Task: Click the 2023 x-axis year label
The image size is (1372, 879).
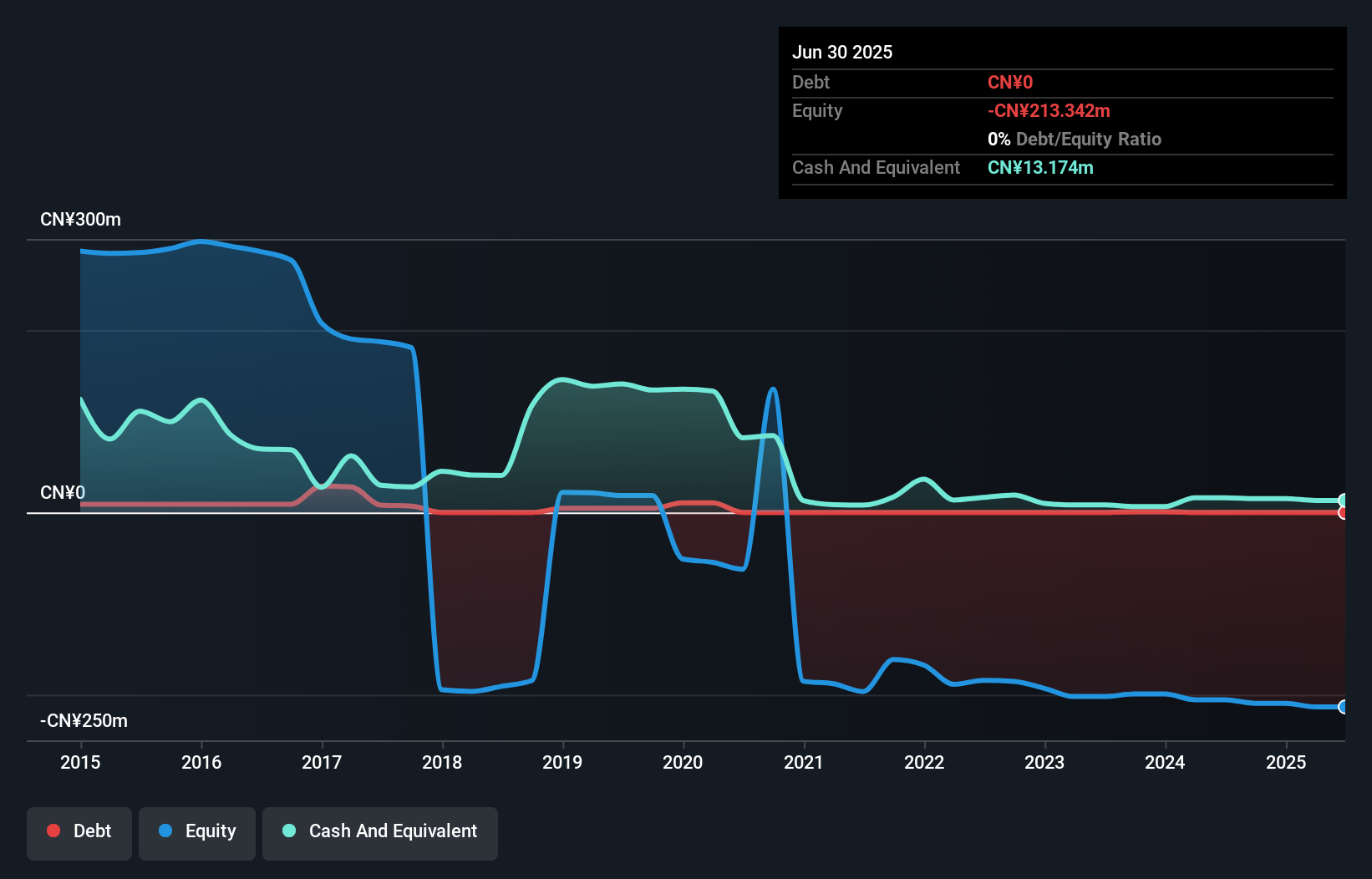Action: click(x=1044, y=762)
